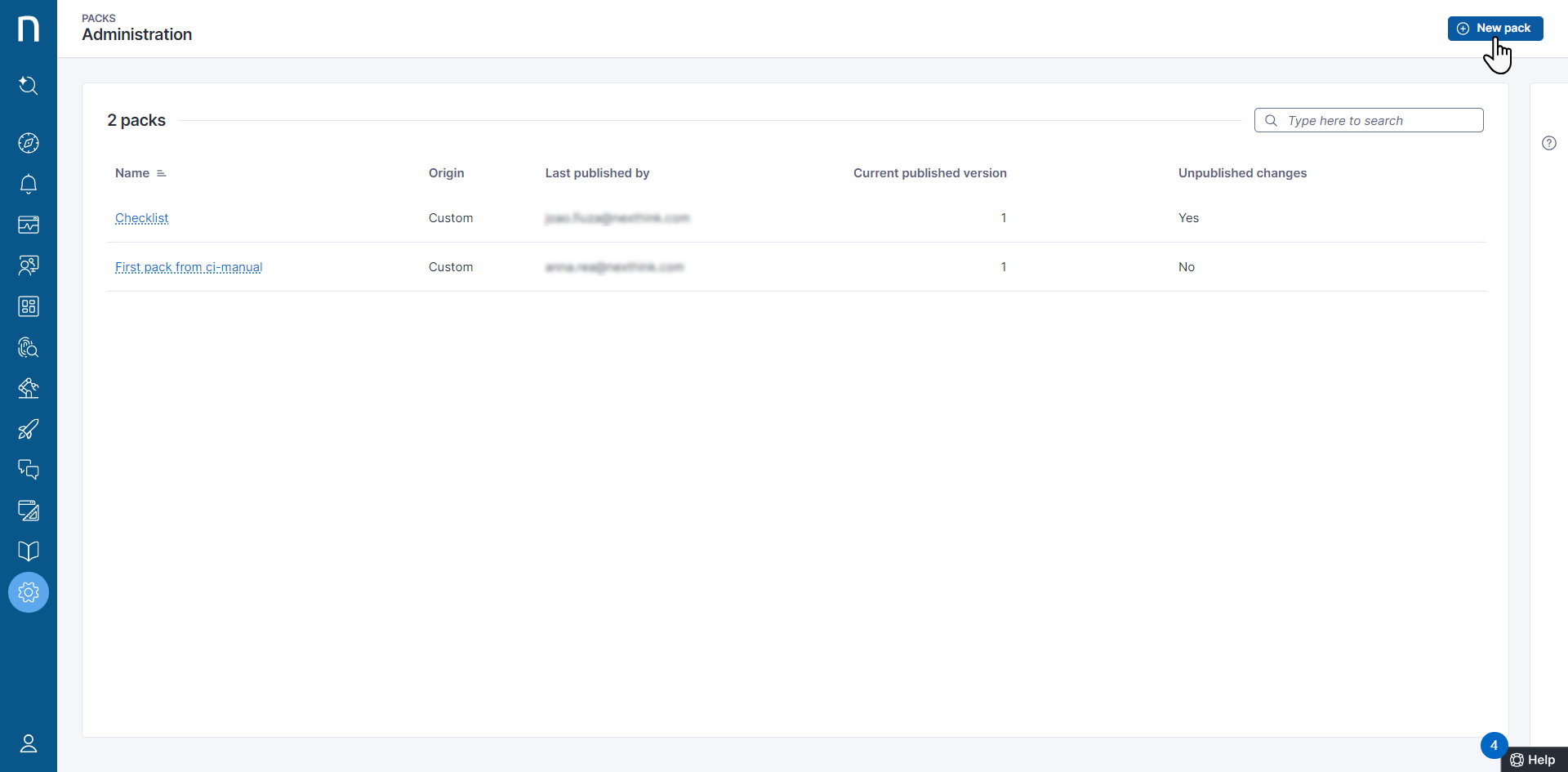This screenshot has height=772, width=1568.
Task: Open the dashboard chart icon in sidebar
Action: click(x=29, y=225)
